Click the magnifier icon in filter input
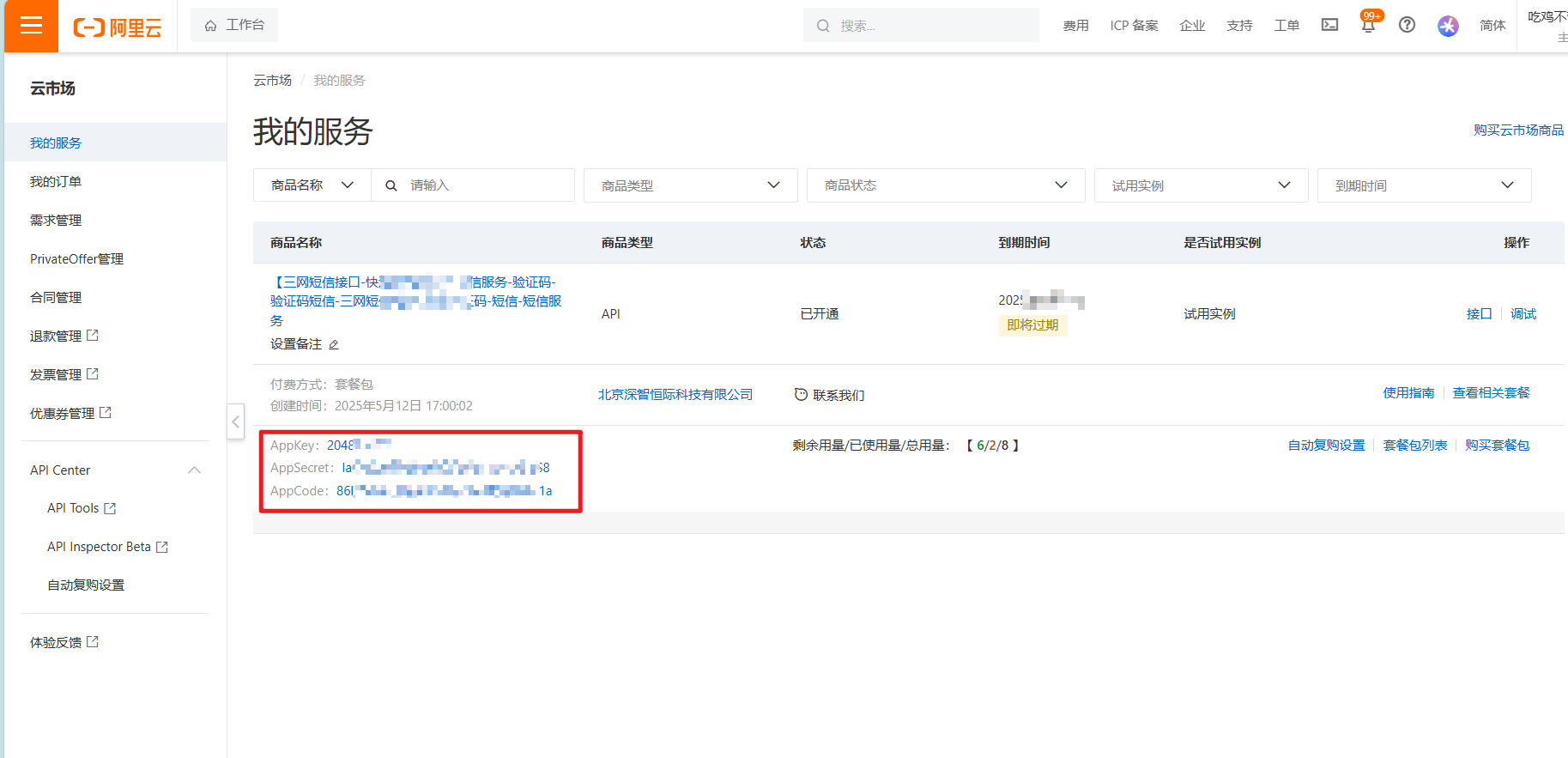 point(391,185)
